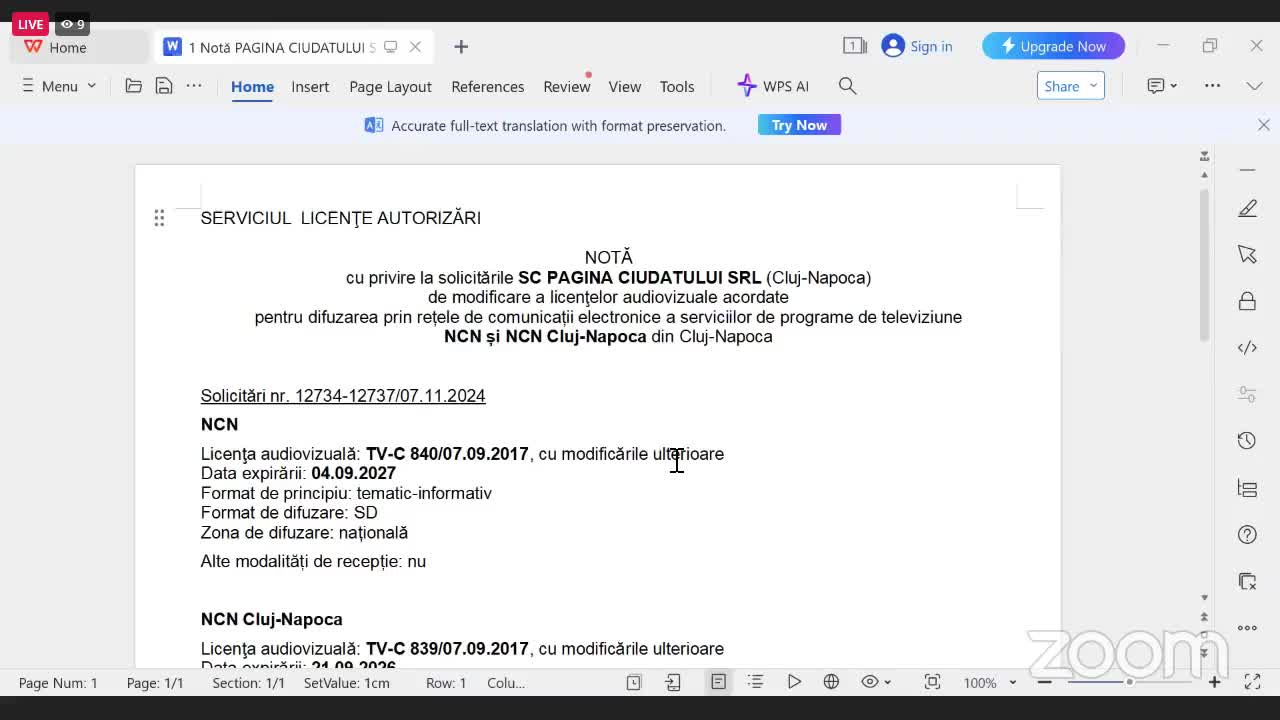Click the paragraph drag handle beside SERVICIUL

(x=159, y=218)
